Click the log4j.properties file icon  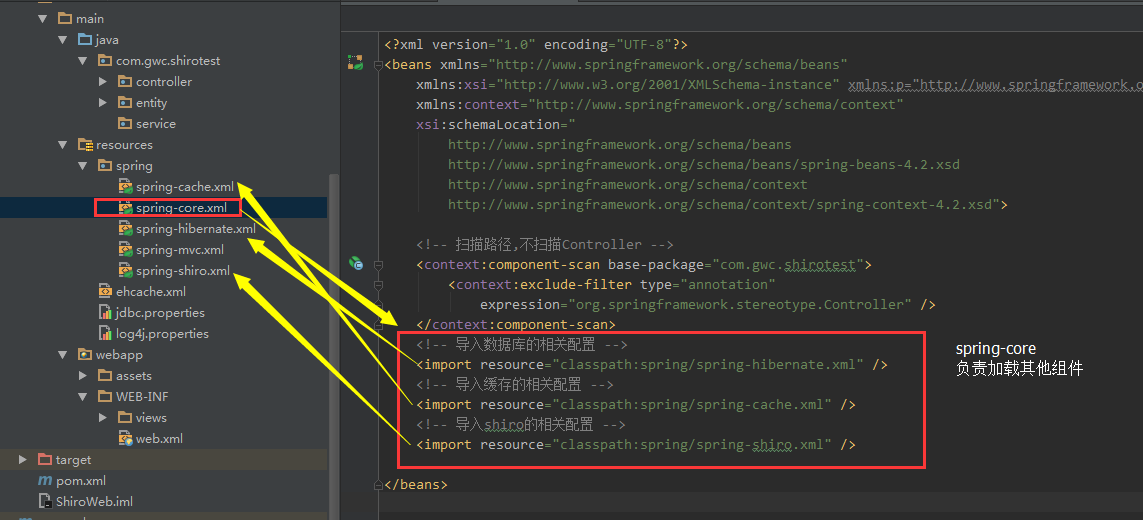point(105,334)
